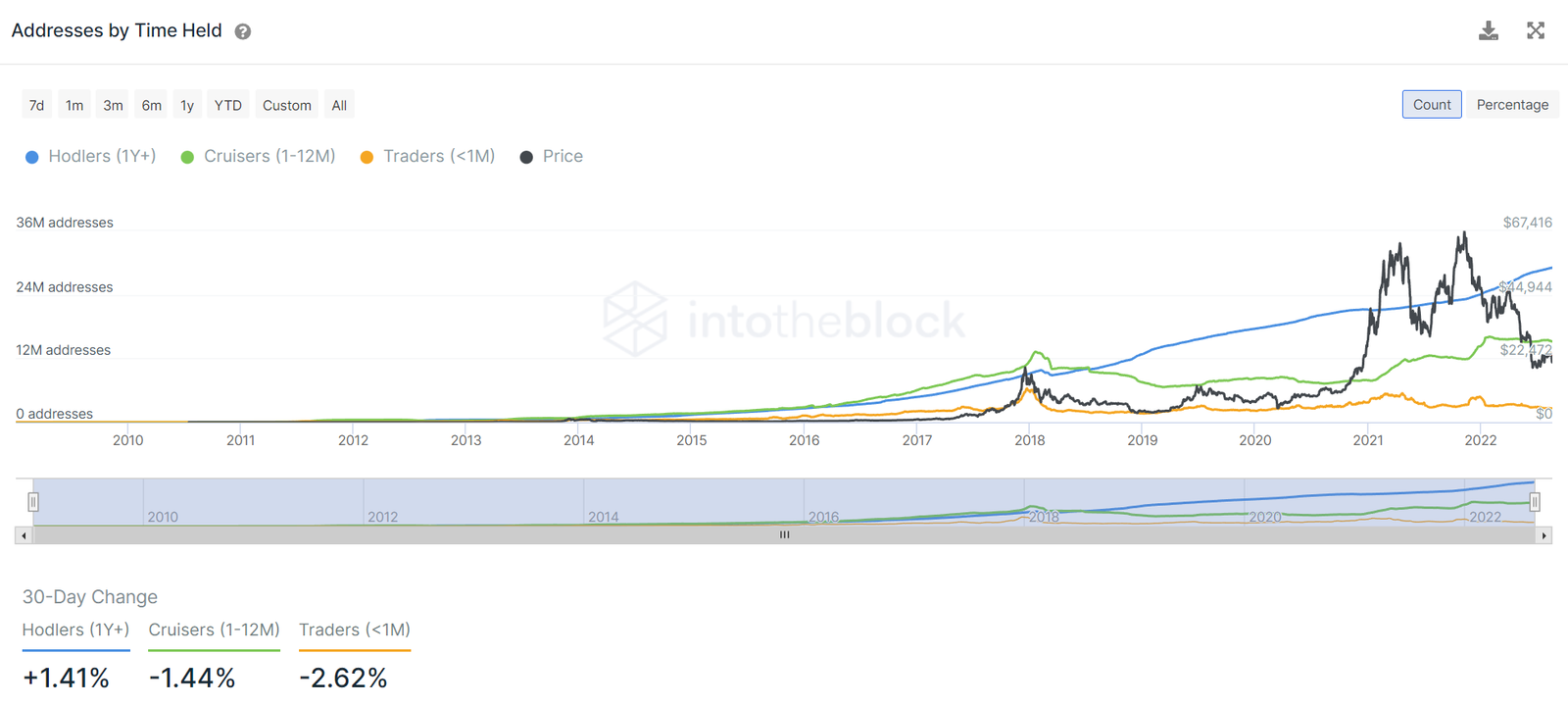Open the help question mark icon
Screen dimensions: 1568x705
coord(243,31)
